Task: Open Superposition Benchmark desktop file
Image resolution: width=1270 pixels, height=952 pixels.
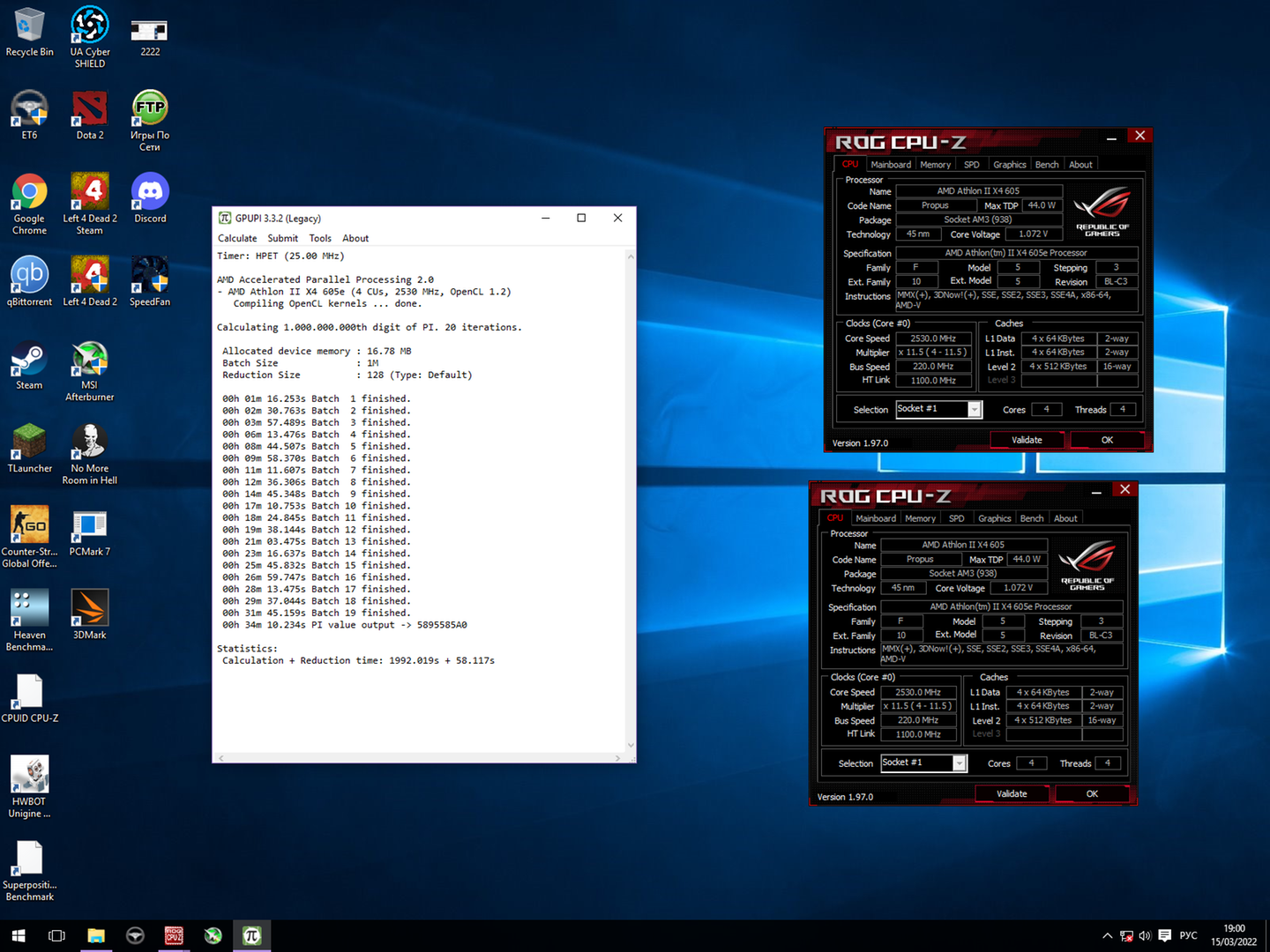Action: tap(29, 870)
